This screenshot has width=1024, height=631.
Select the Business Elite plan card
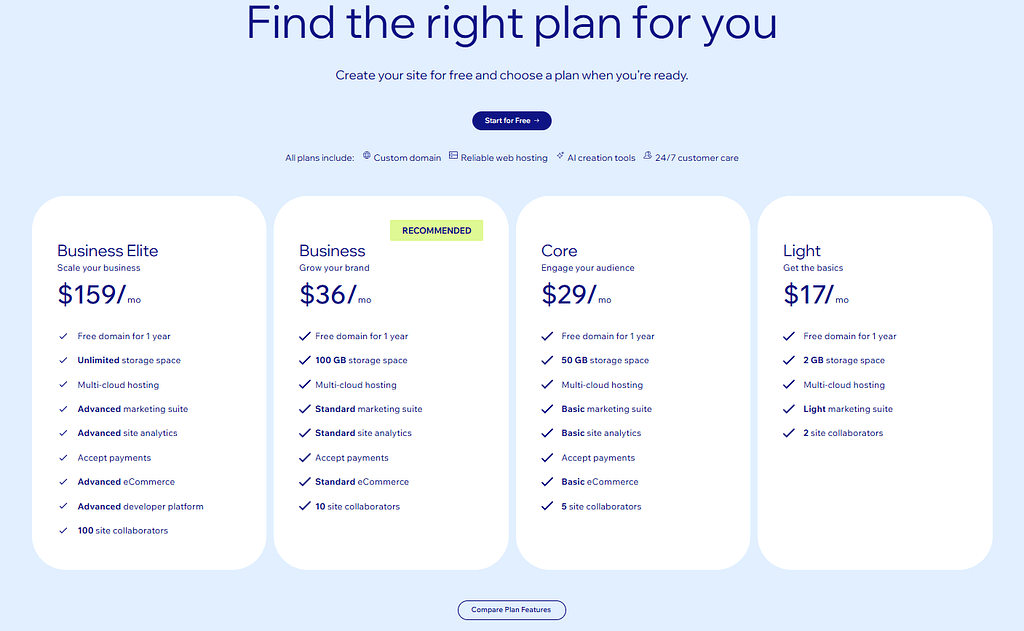click(149, 380)
